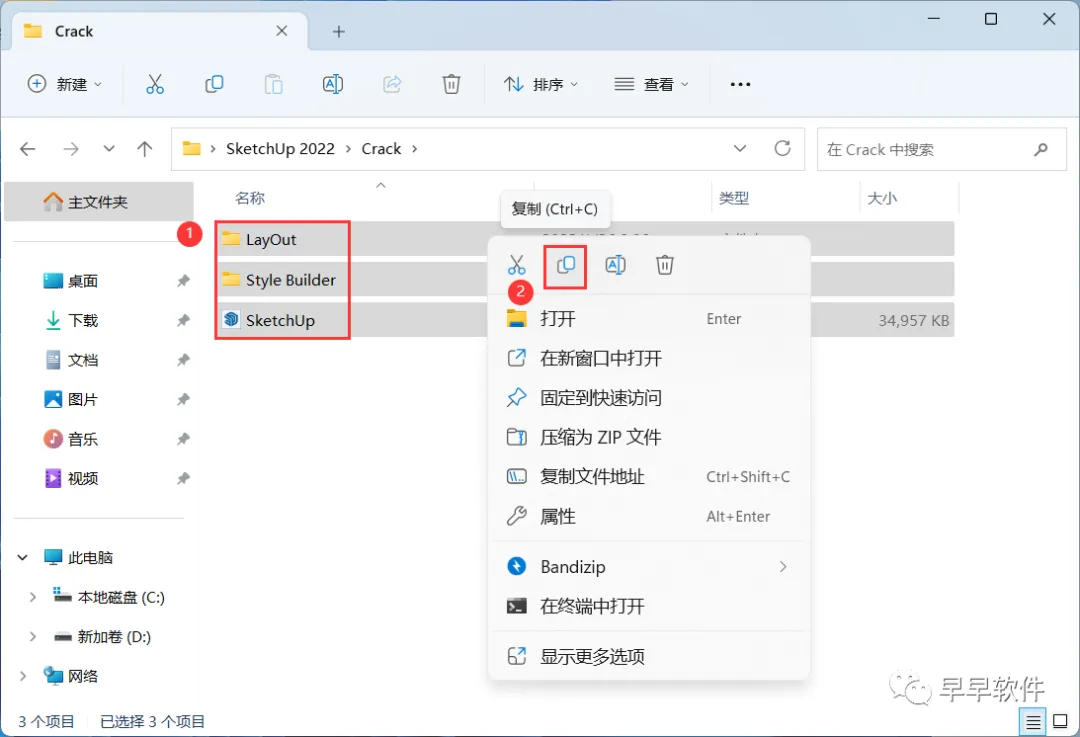Click the Copy icon in the top toolbar

click(214, 84)
